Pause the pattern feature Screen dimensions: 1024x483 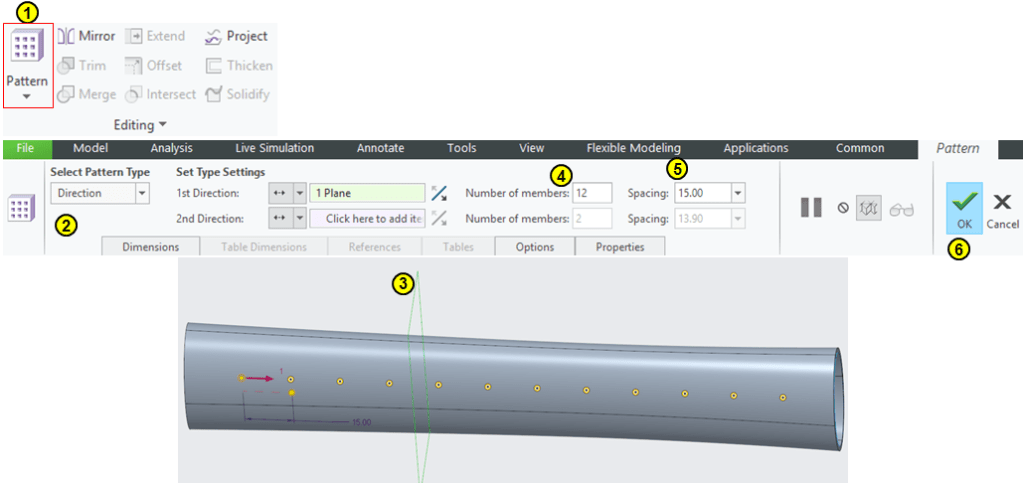click(811, 208)
